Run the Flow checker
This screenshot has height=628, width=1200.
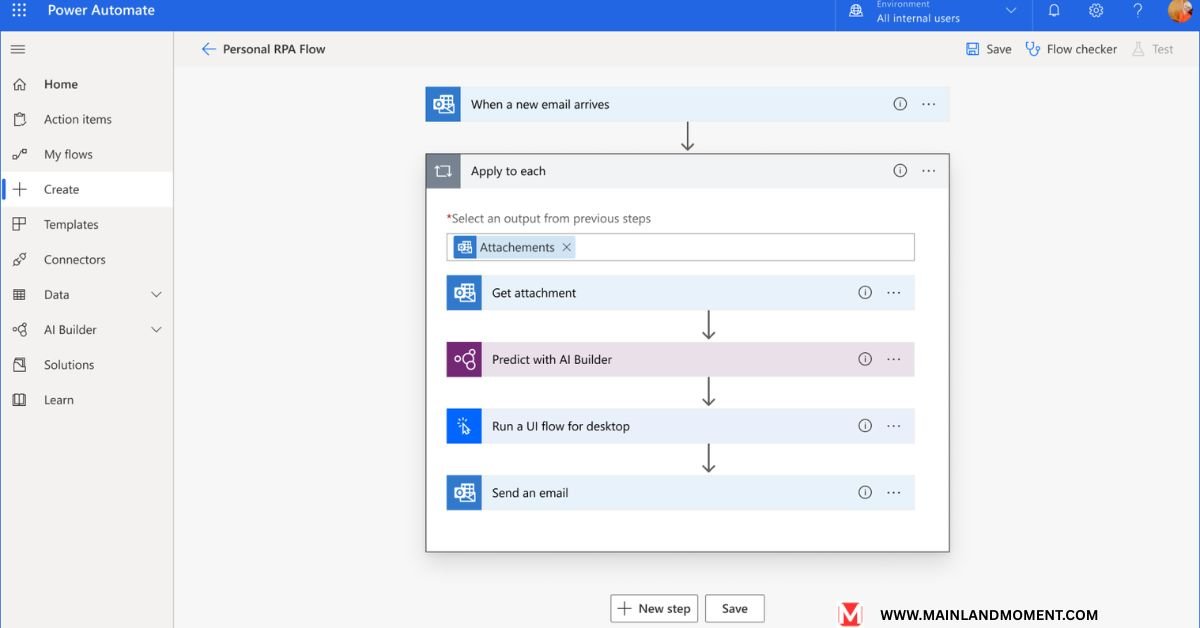click(x=1071, y=49)
